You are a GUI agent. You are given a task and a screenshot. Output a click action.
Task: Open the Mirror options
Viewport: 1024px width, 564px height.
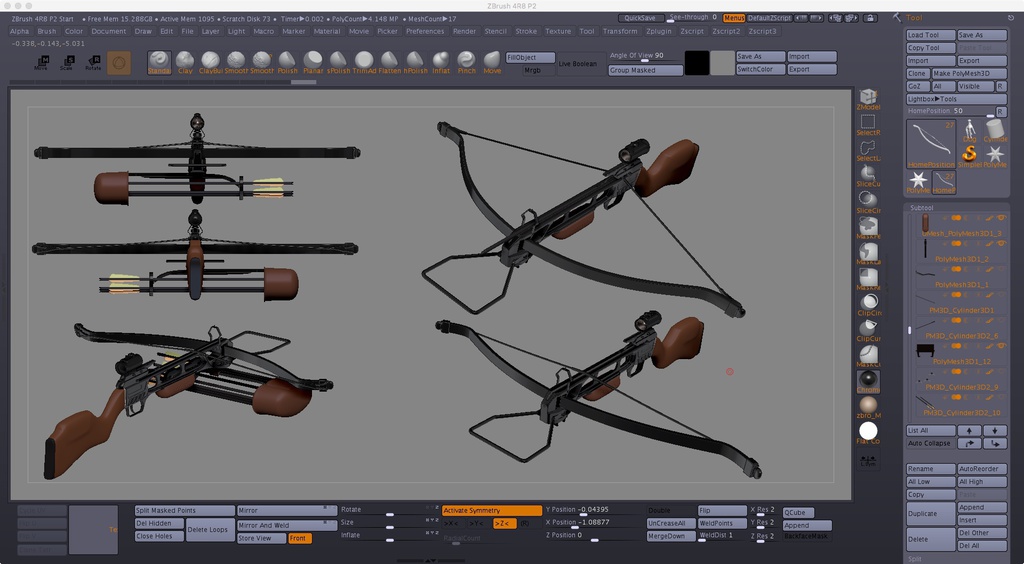(286, 510)
